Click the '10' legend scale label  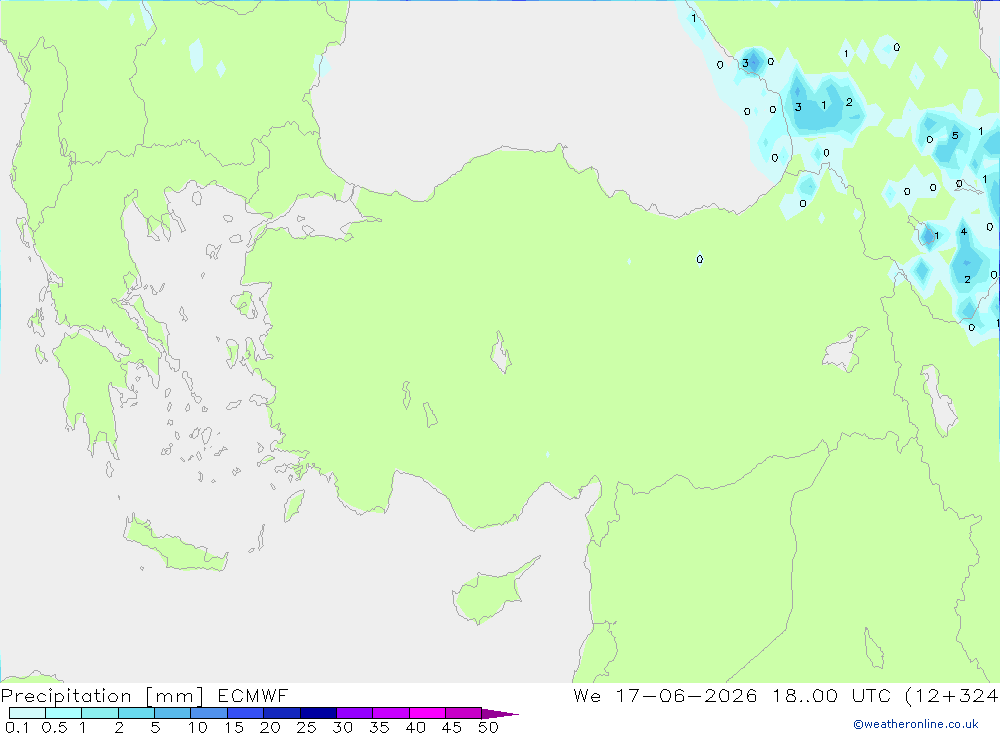197,727
